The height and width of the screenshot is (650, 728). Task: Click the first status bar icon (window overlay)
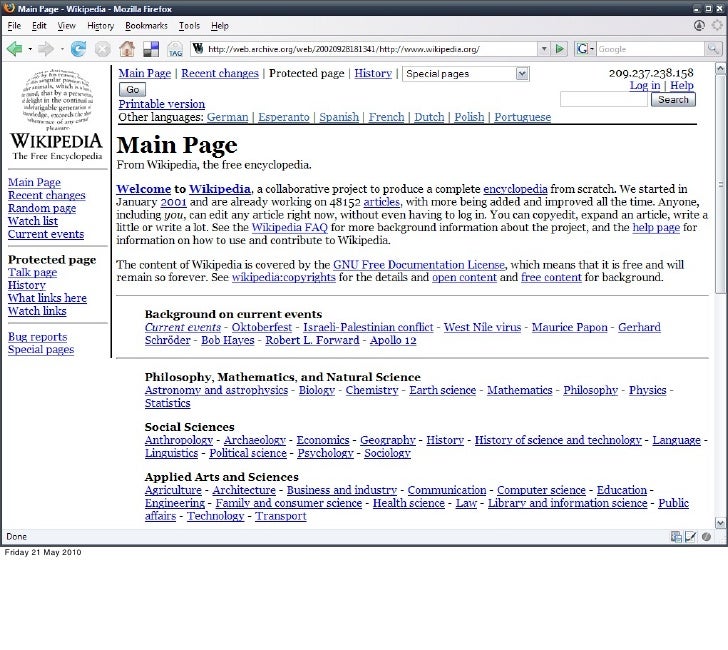coord(676,537)
